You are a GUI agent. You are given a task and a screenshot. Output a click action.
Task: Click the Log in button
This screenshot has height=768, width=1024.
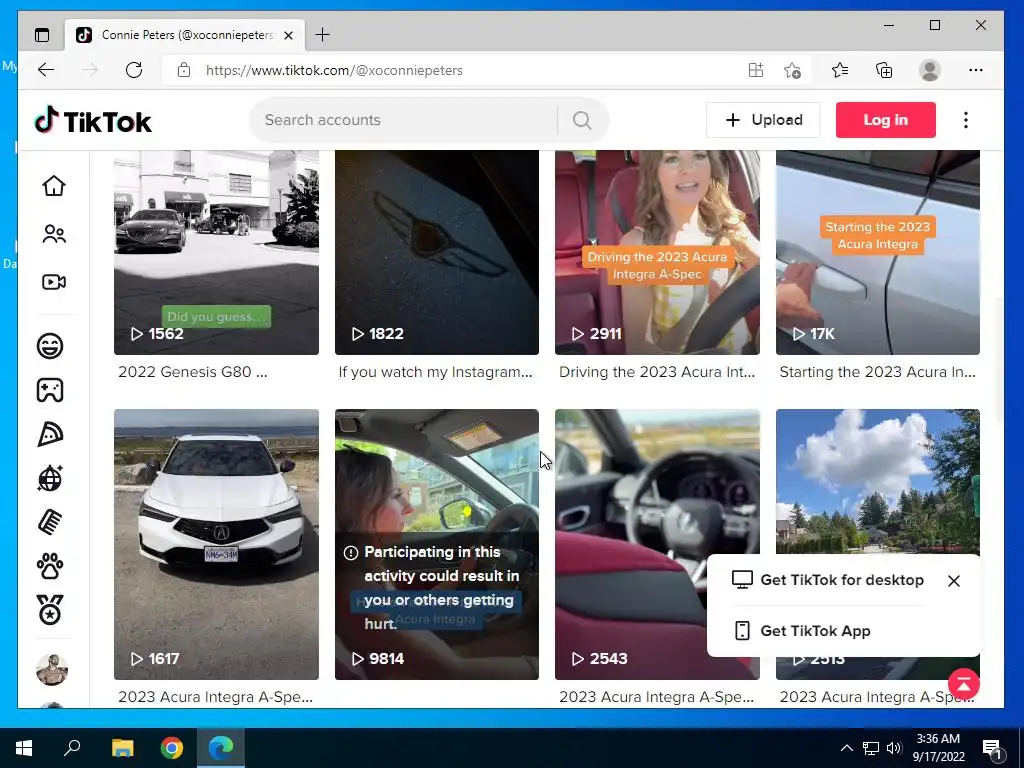886,120
